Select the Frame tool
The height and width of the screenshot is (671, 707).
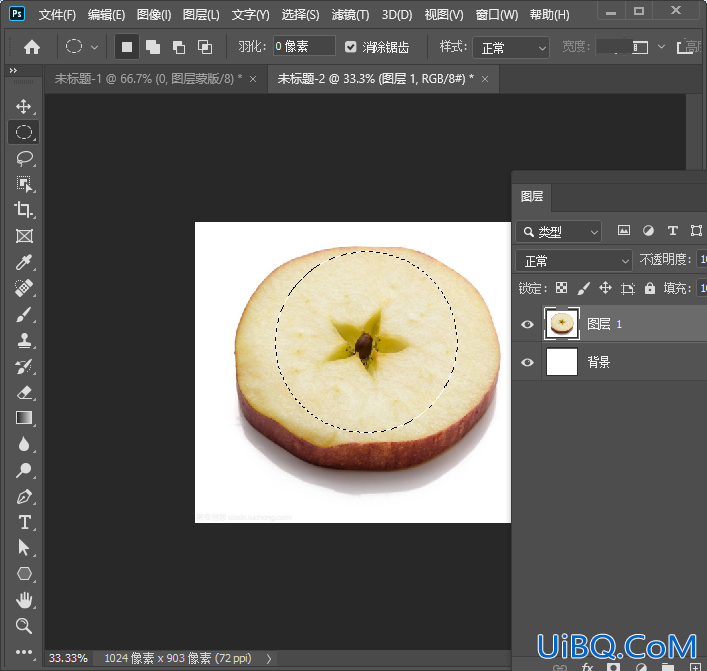click(x=24, y=236)
